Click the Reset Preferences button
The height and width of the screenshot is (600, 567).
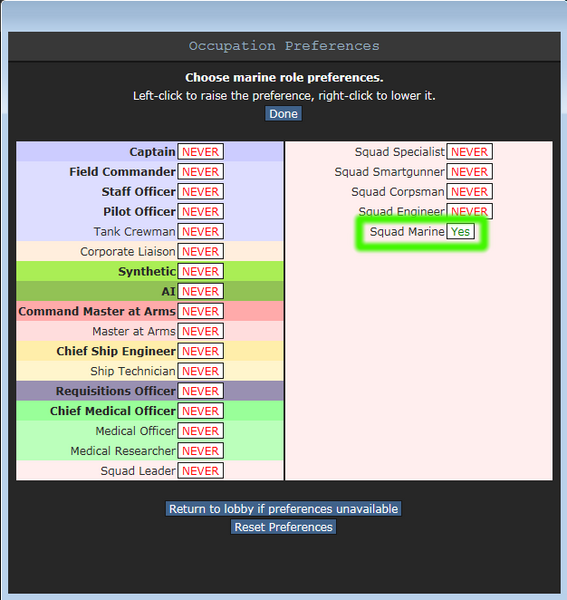tap(284, 527)
